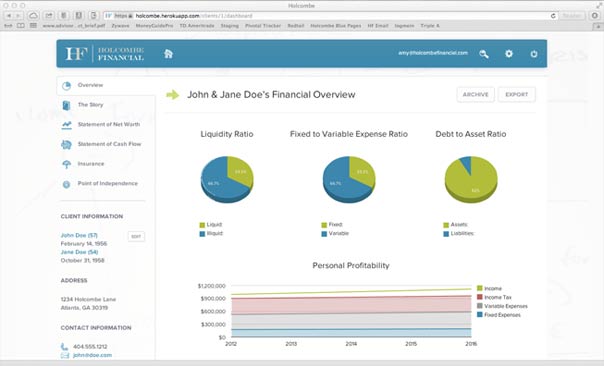
Task: Click The Story book icon
Action: (66, 105)
